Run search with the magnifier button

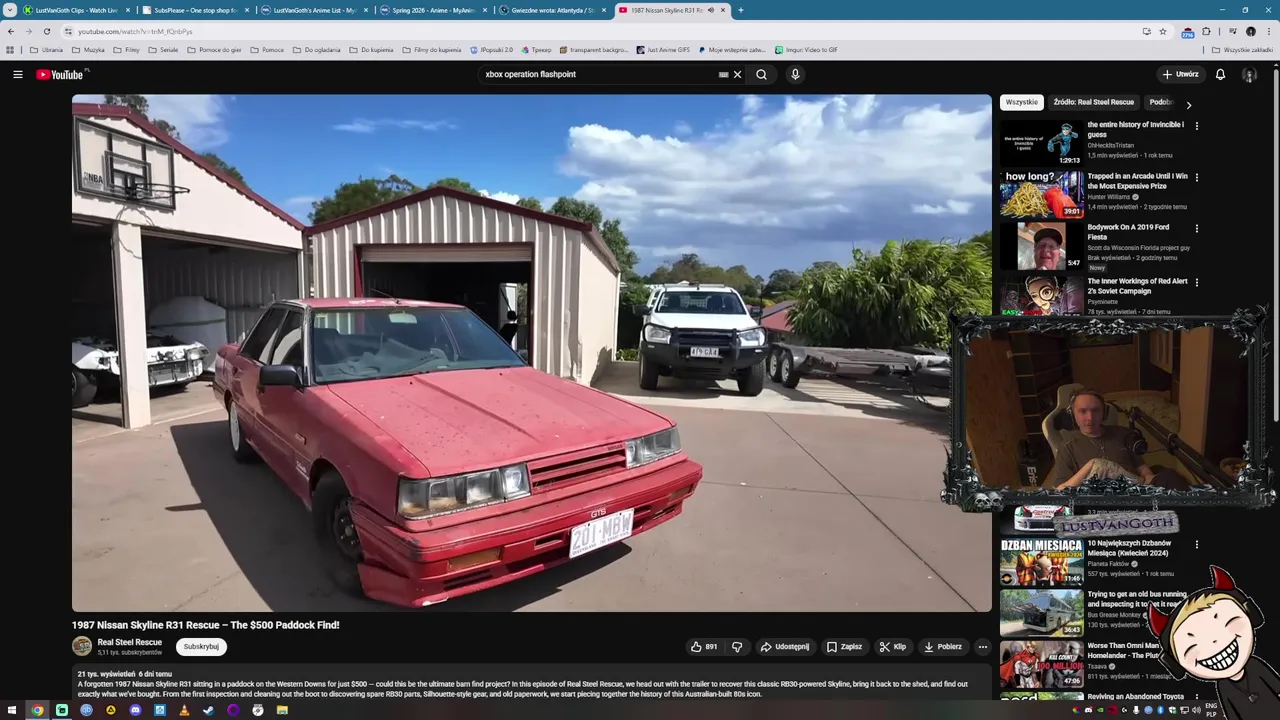pos(762,74)
